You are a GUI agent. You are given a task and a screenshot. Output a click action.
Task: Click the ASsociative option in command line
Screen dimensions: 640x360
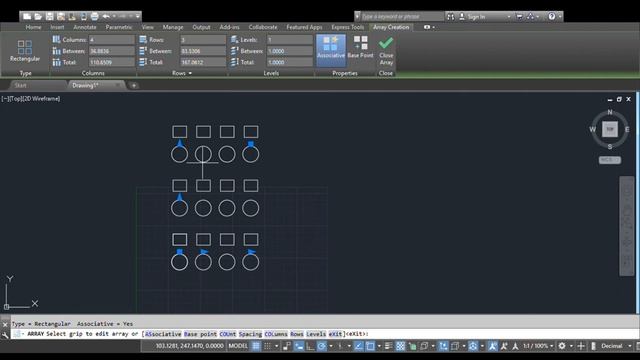pyautogui.click(x=163, y=334)
